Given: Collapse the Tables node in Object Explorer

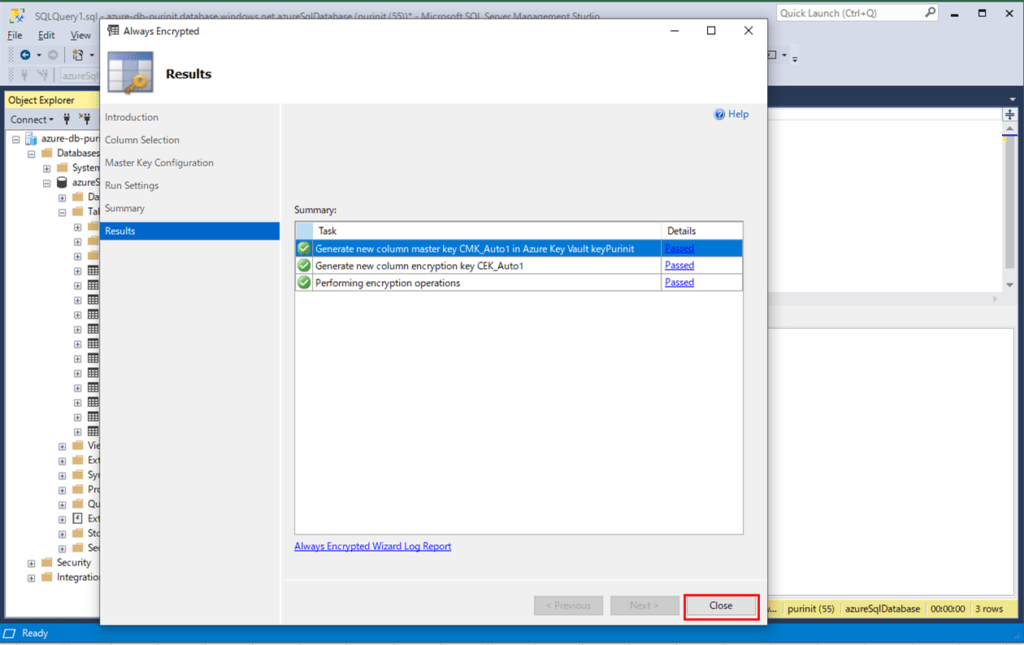Looking at the screenshot, I should [62, 211].
